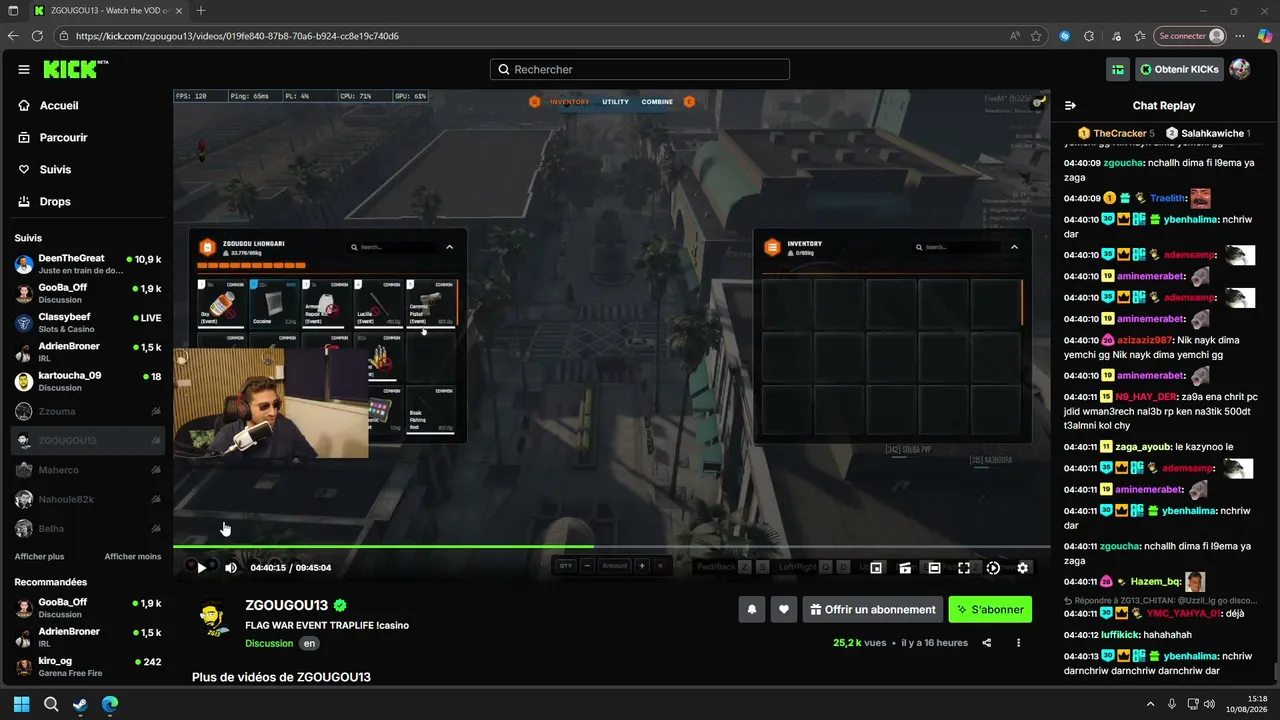Click the Obtenir KICKs button
Screen dimensions: 1280x720
pyautogui.click(x=1179, y=70)
